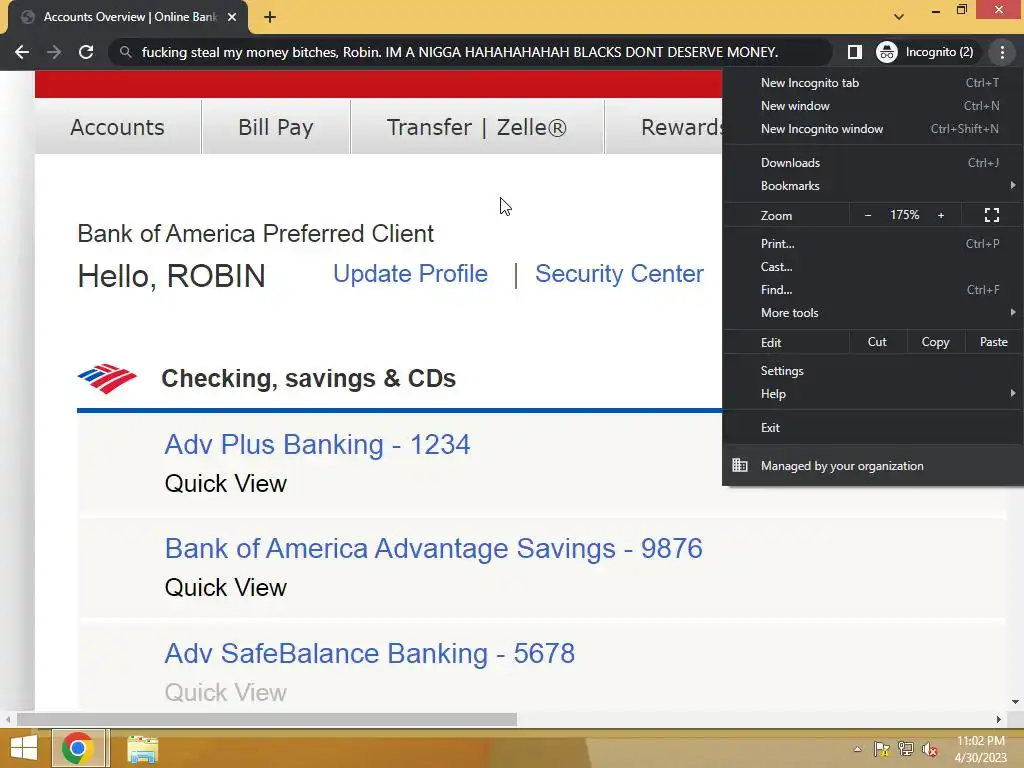
Task: Open the side panel icon in toolbar
Action: pyautogui.click(x=854, y=52)
